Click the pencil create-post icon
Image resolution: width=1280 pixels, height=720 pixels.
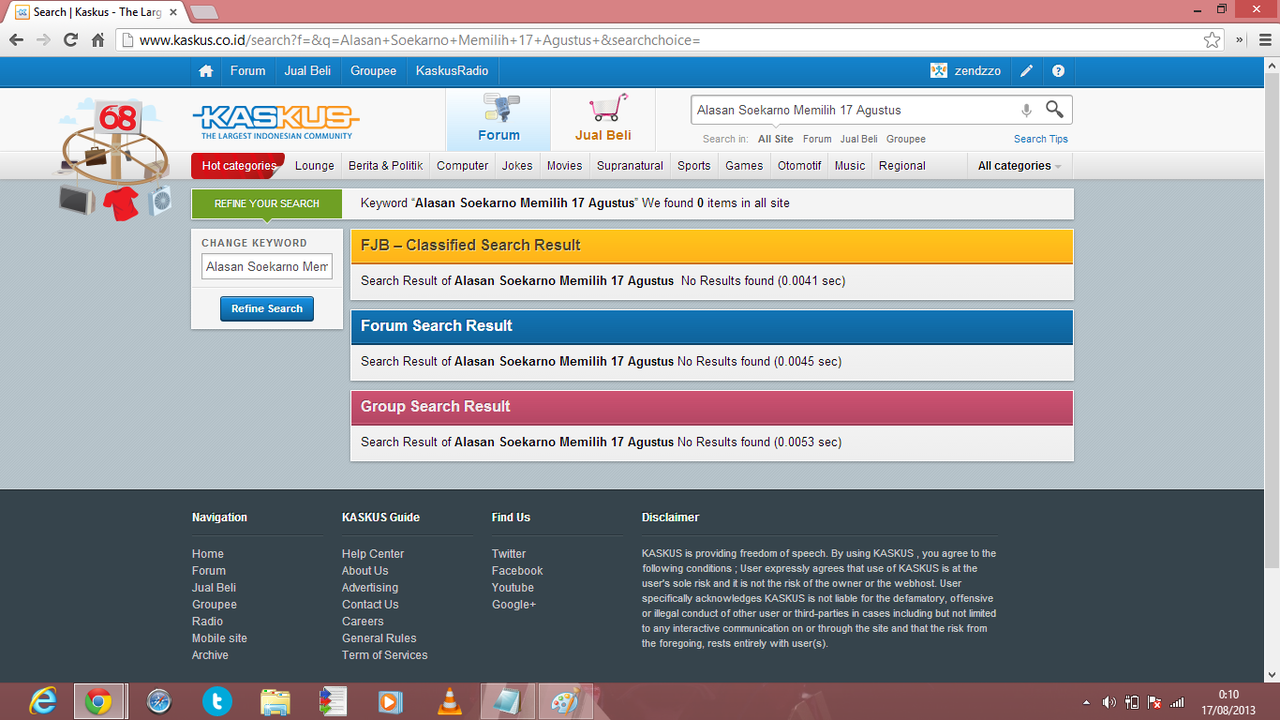point(1026,71)
